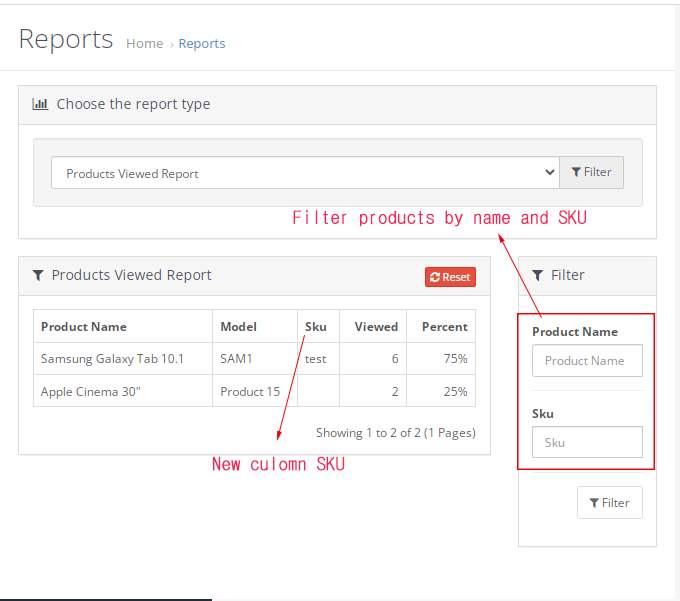Click the Percent column header
680x601 pixels.
tap(444, 327)
